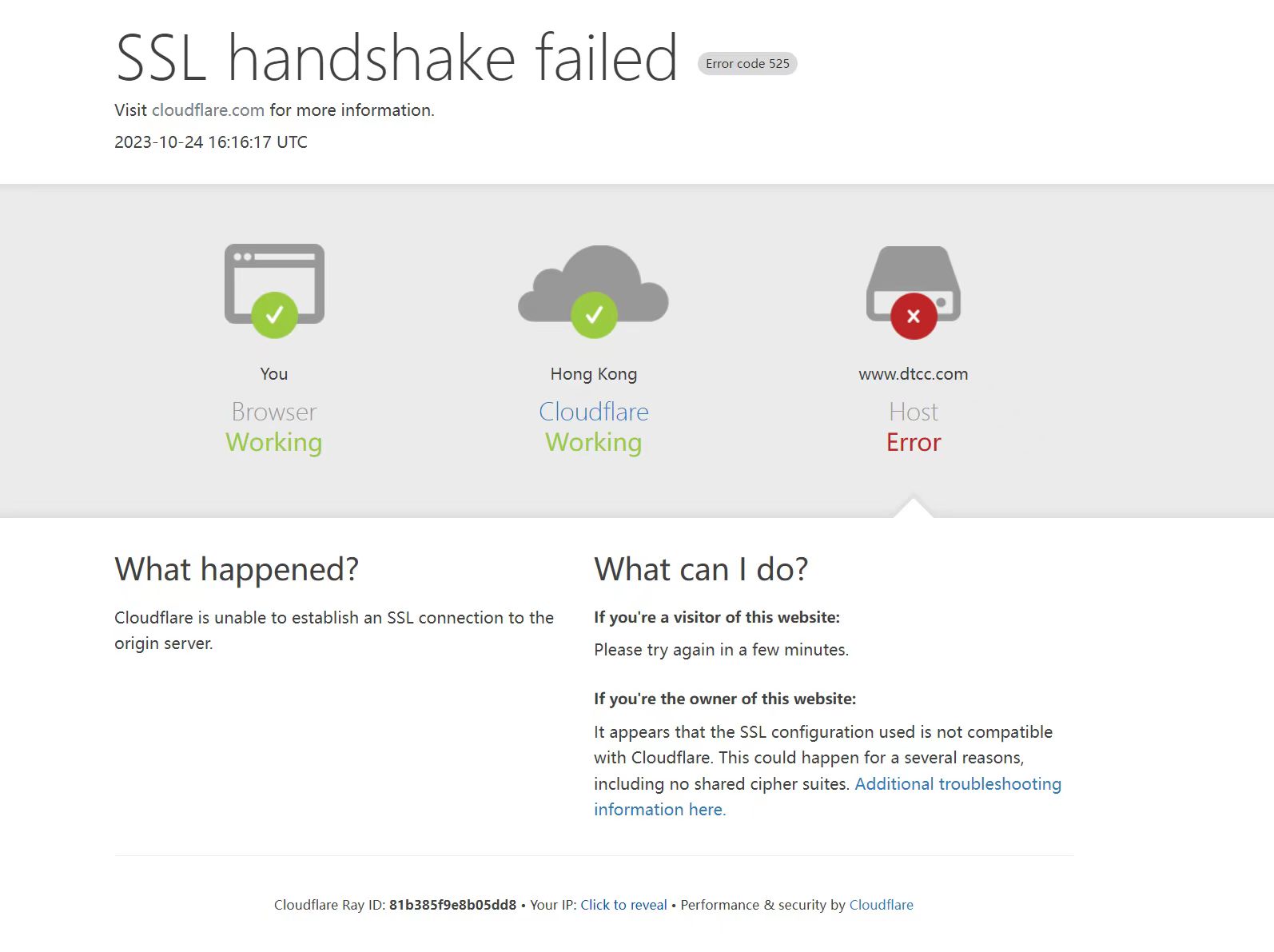Click the red Error status text

click(x=914, y=443)
